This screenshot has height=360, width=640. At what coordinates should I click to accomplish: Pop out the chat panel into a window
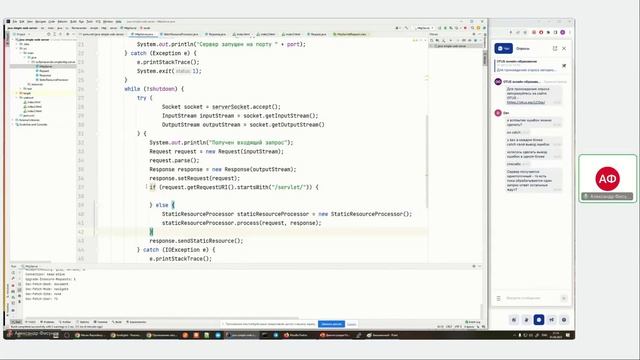555,49
